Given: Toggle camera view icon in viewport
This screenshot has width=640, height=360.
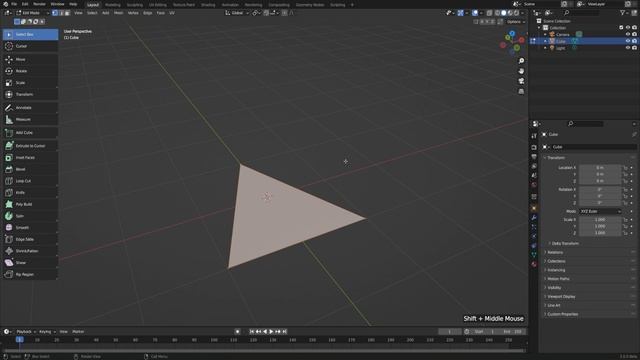Looking at the screenshot, I should tap(521, 81).
